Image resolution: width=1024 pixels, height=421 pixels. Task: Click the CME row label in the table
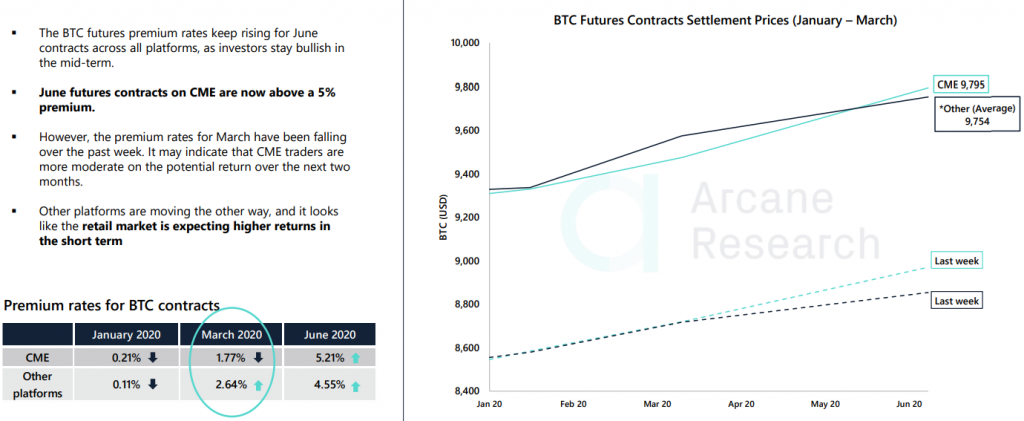(x=38, y=355)
